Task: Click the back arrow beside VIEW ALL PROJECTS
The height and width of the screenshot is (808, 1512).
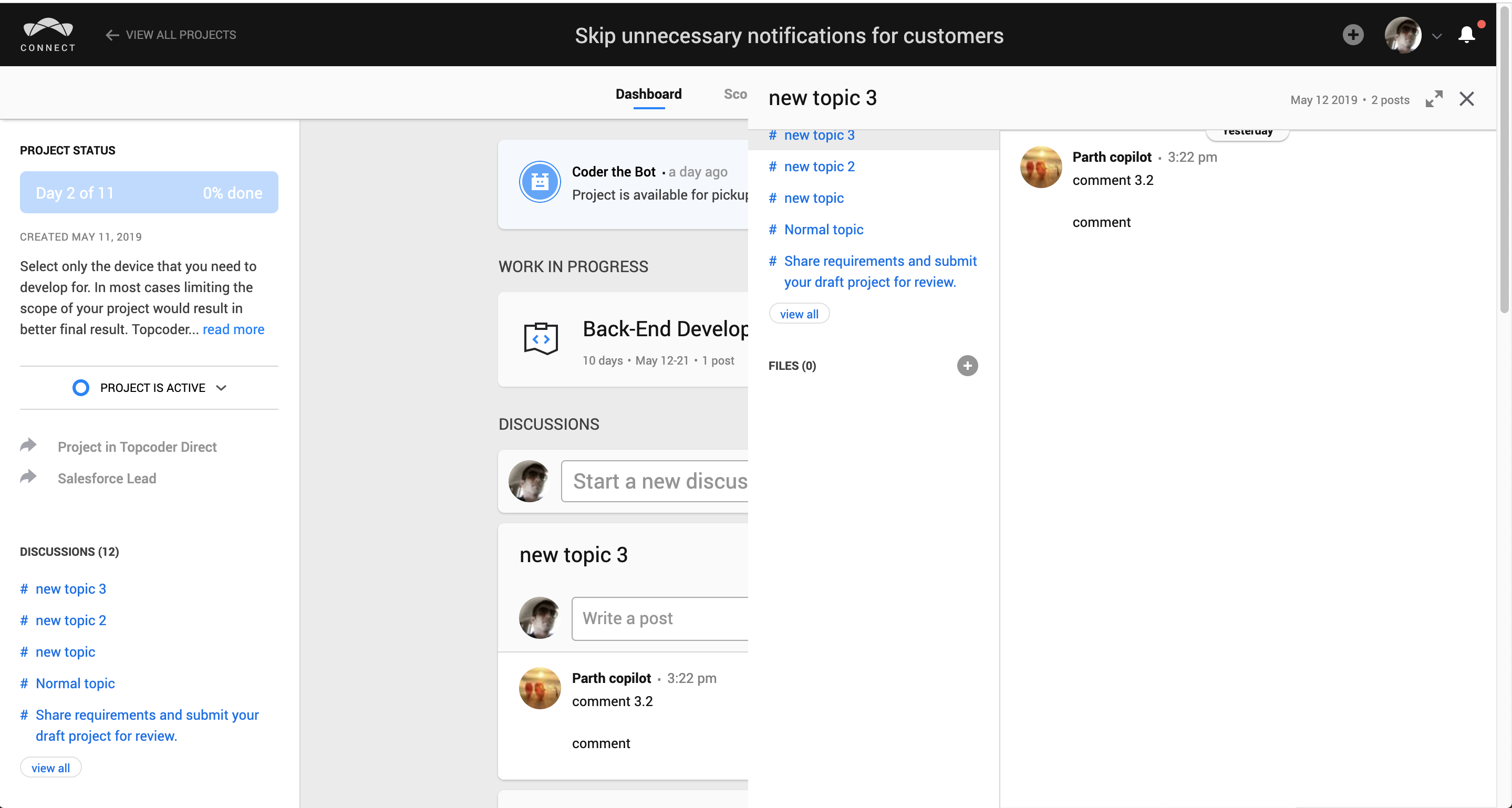Action: pos(111,35)
